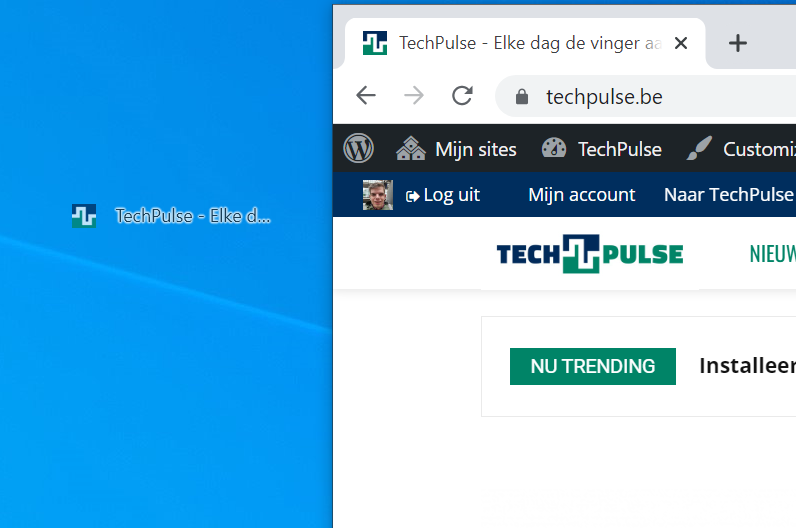
Task: Close the TechPulse browser tab
Action: click(681, 43)
